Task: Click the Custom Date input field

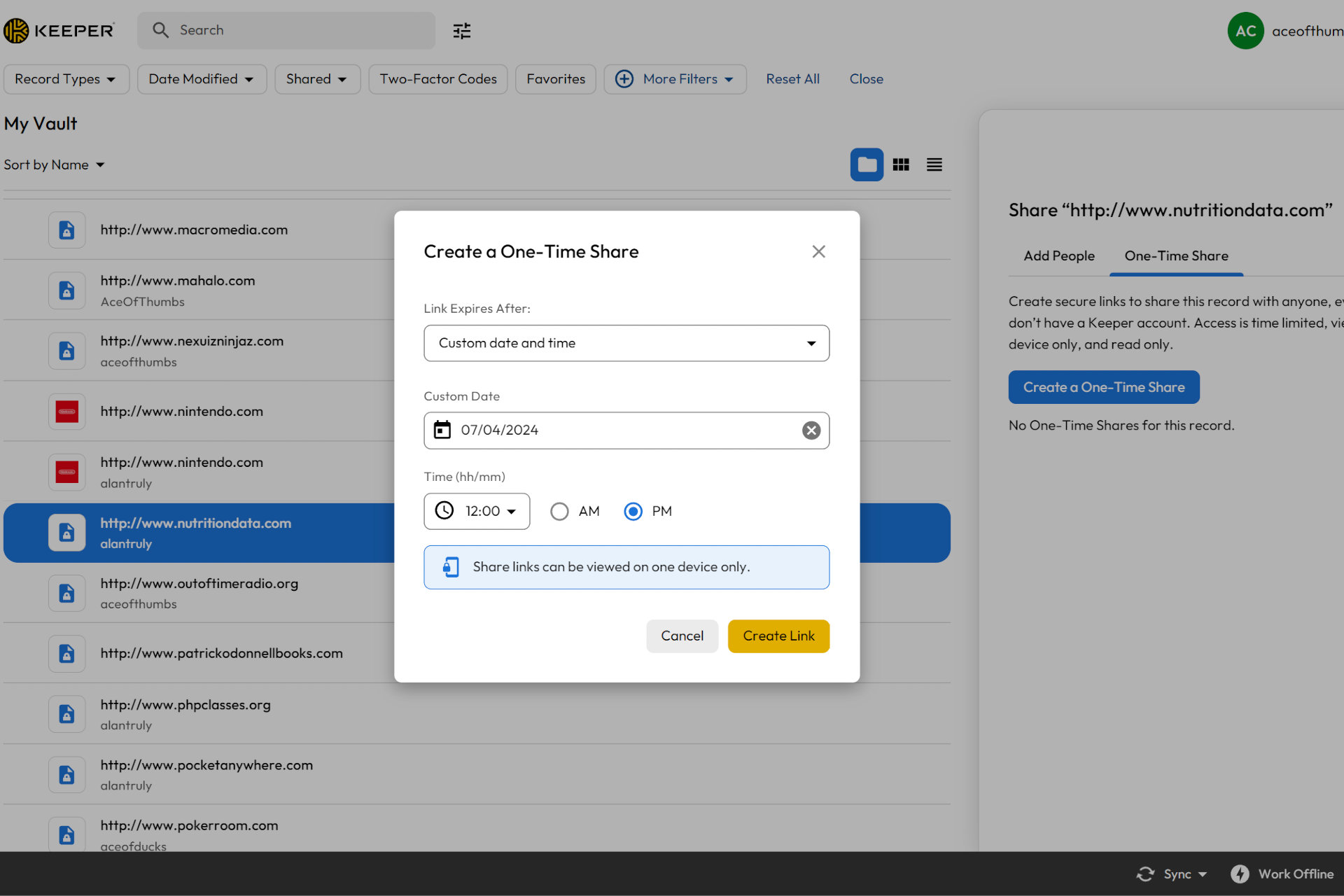Action: pyautogui.click(x=627, y=430)
